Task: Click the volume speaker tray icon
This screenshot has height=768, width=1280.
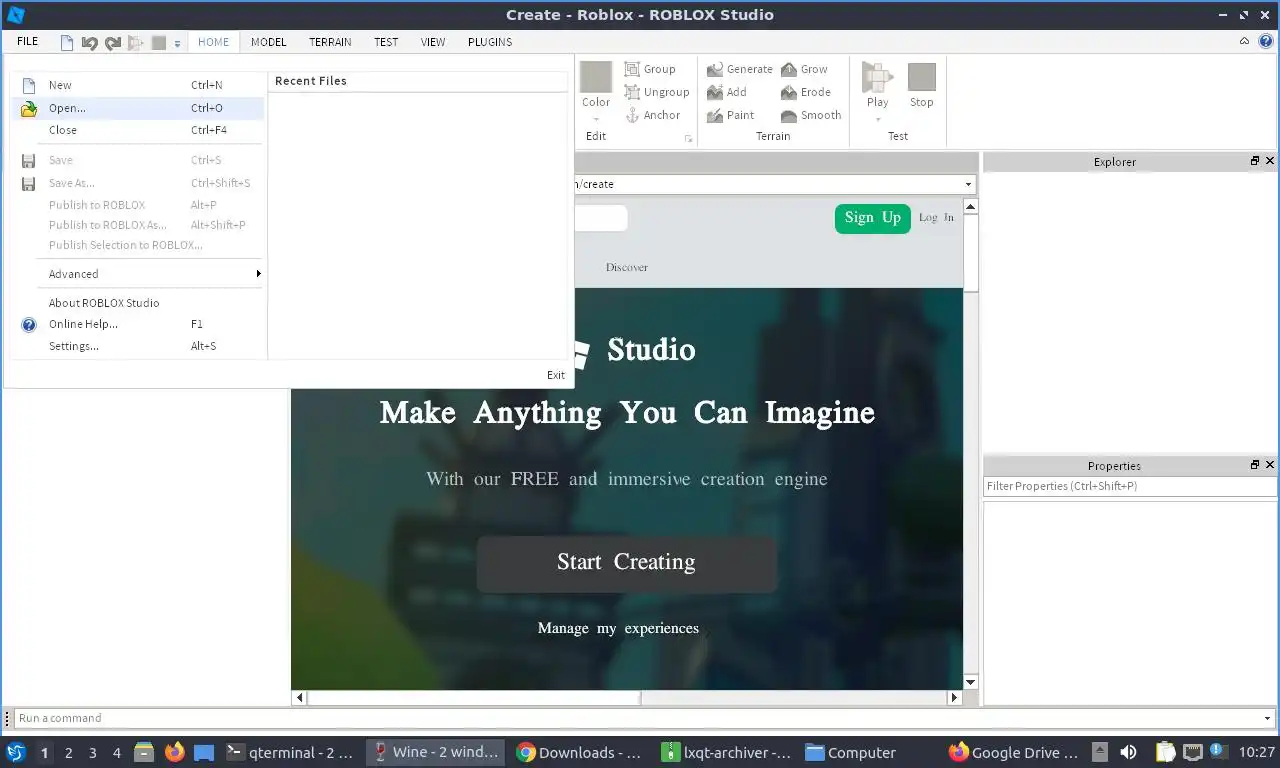Action: coord(1128,752)
